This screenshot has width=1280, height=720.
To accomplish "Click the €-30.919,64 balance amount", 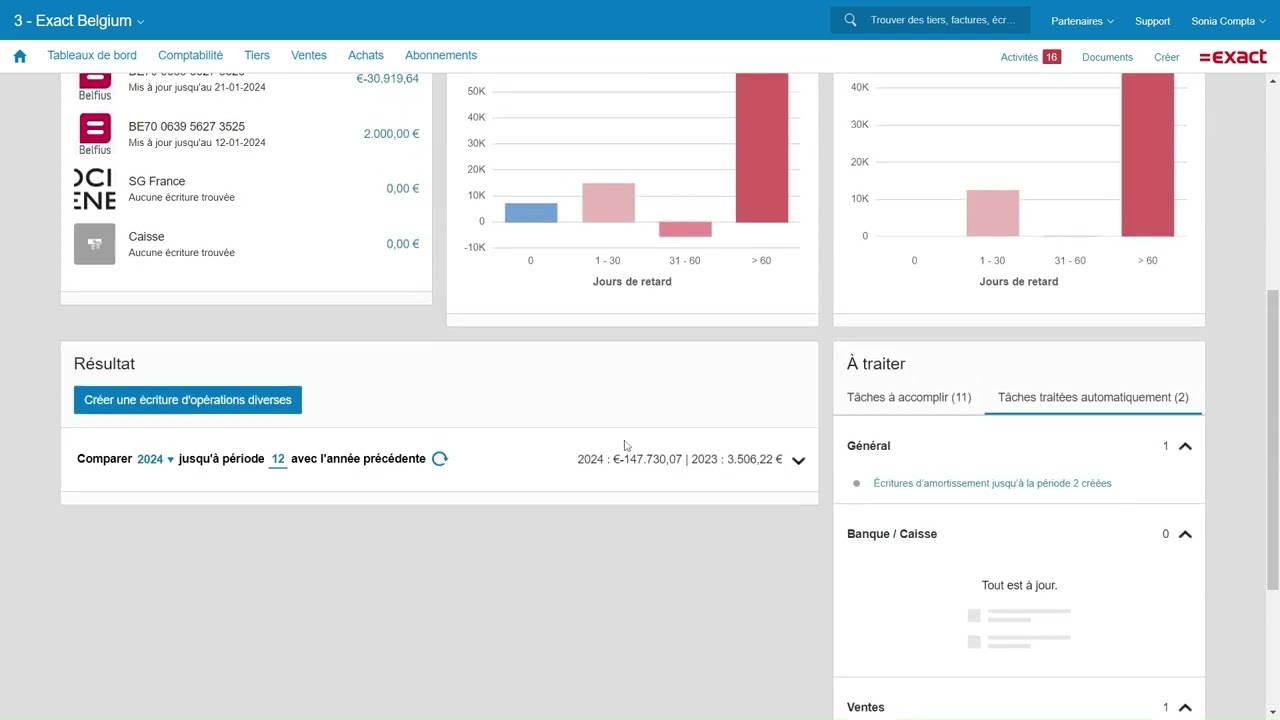I will tap(388, 79).
